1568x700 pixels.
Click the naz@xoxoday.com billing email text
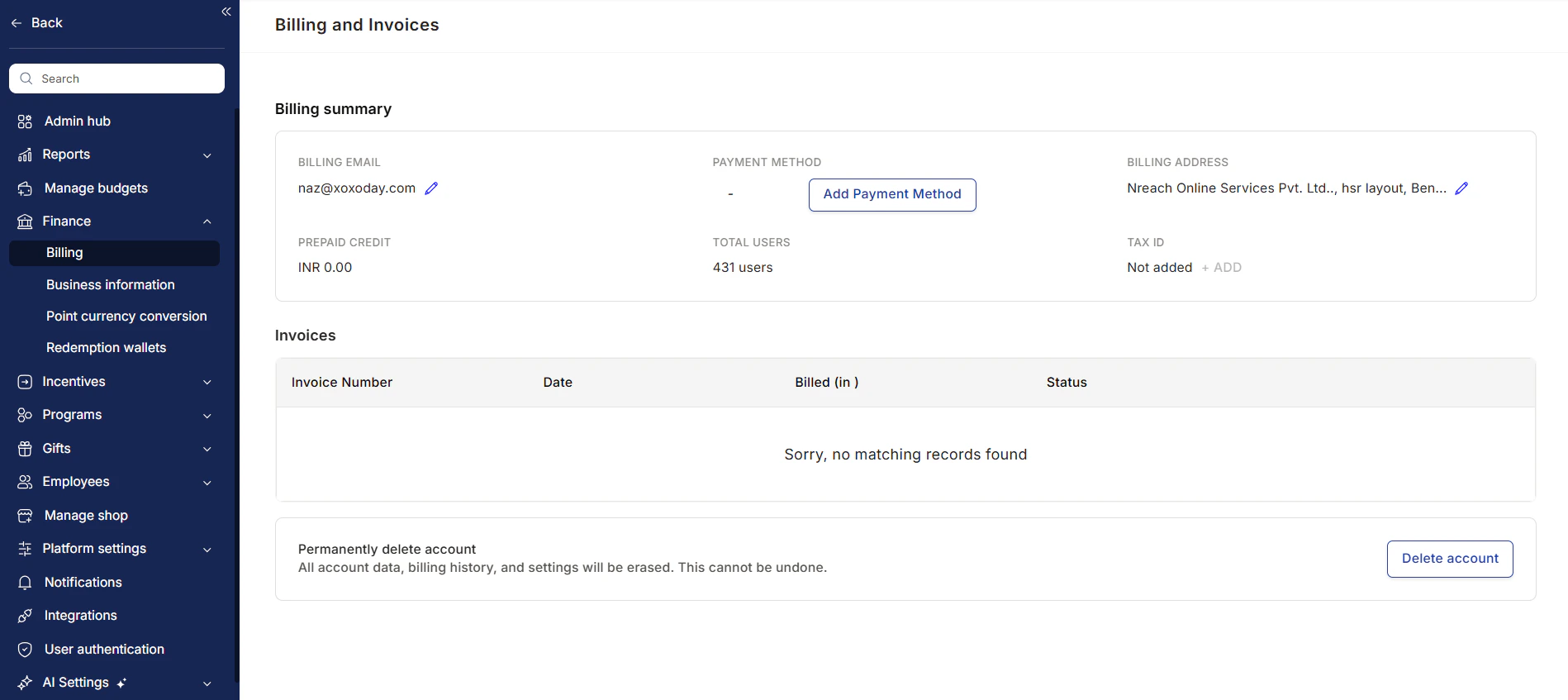357,188
